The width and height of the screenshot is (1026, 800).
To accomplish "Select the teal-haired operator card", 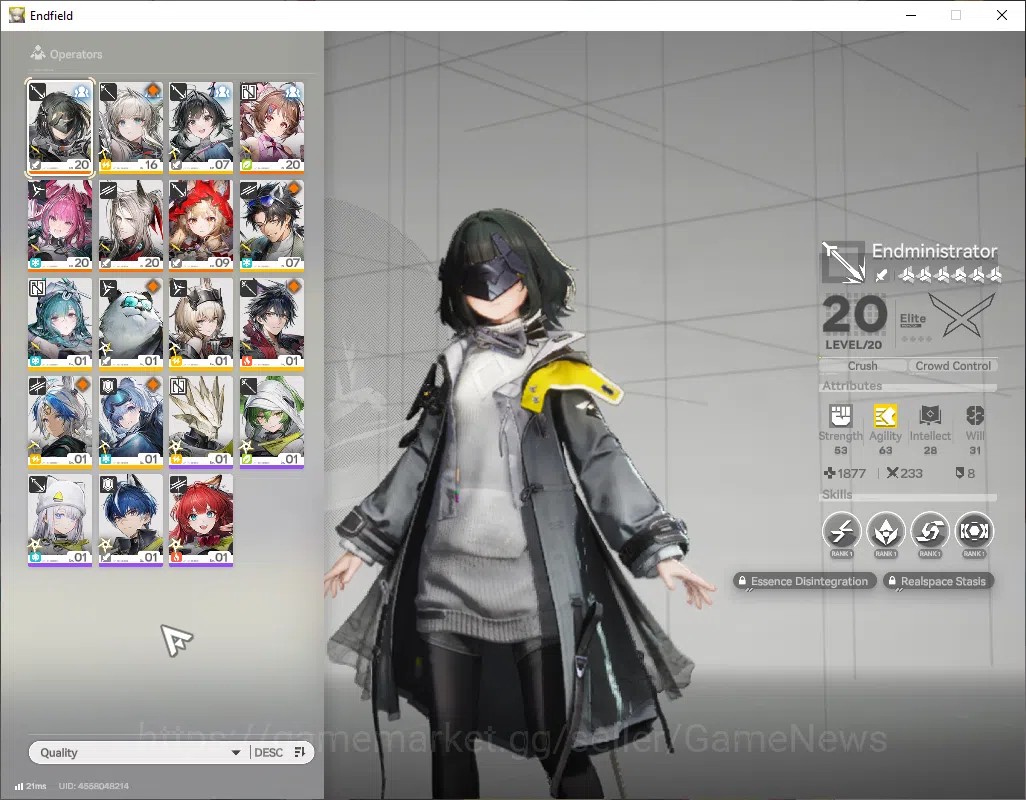I will point(60,324).
